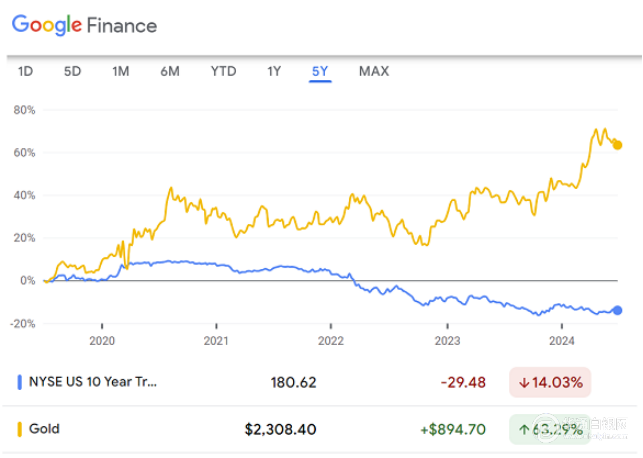Click the yellow Gold color marker

(x=20, y=429)
